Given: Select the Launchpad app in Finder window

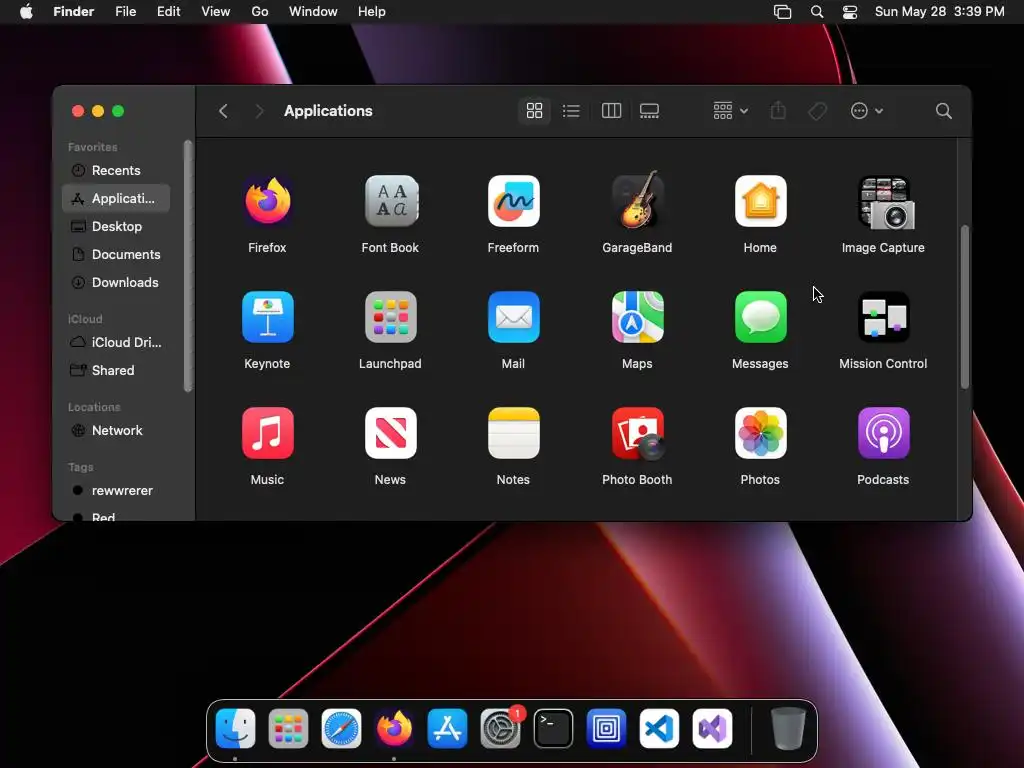Looking at the screenshot, I should (x=391, y=317).
